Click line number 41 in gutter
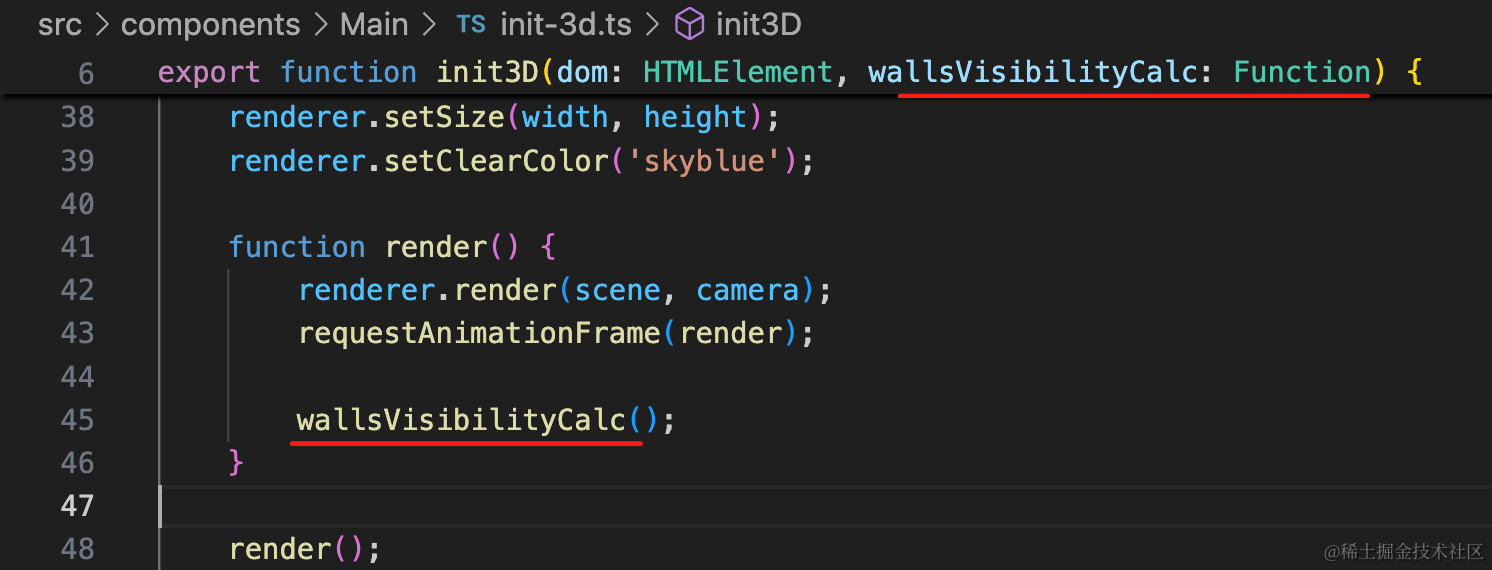1492x570 pixels. [77, 246]
